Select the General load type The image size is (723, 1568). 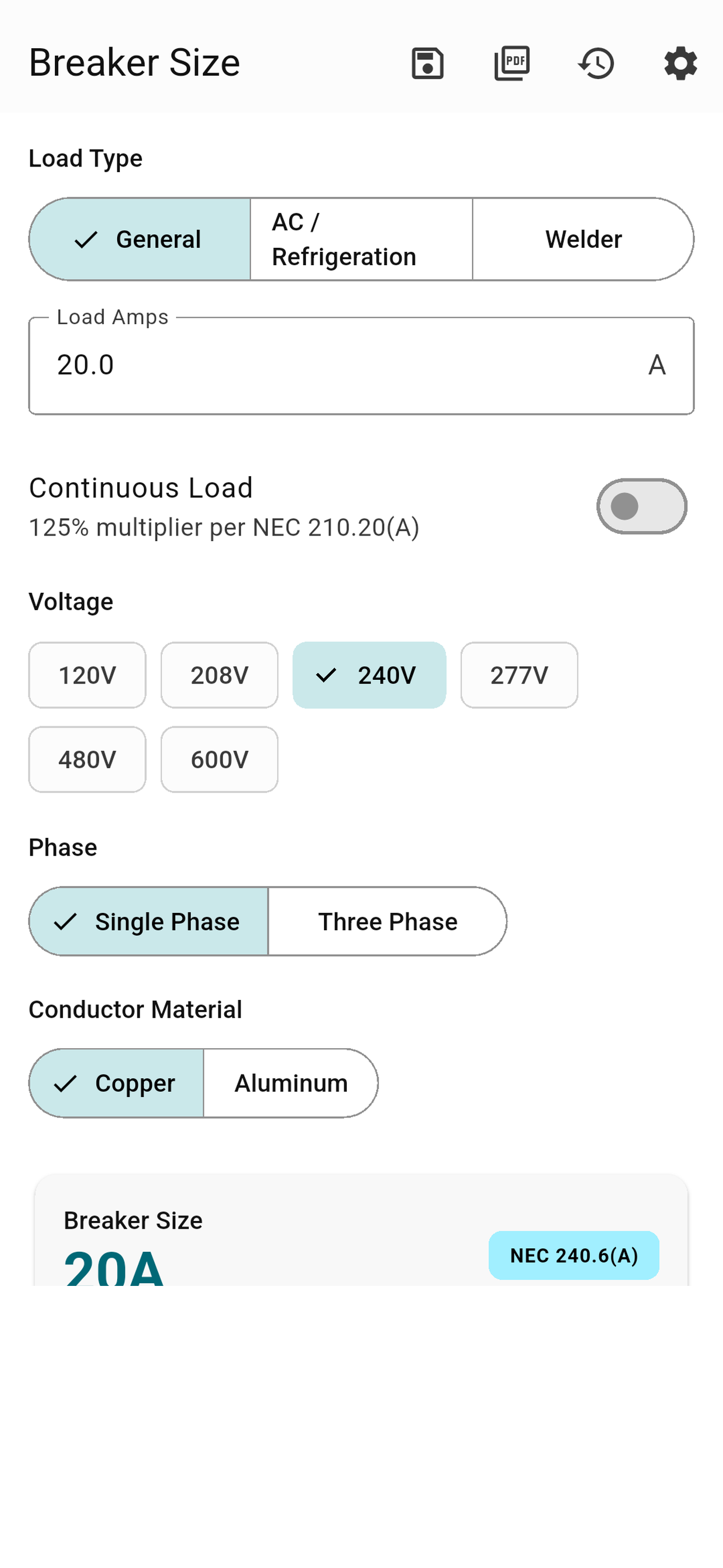pos(140,239)
